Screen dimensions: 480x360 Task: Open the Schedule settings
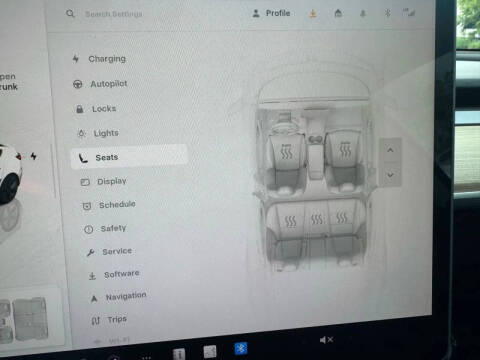109,205
